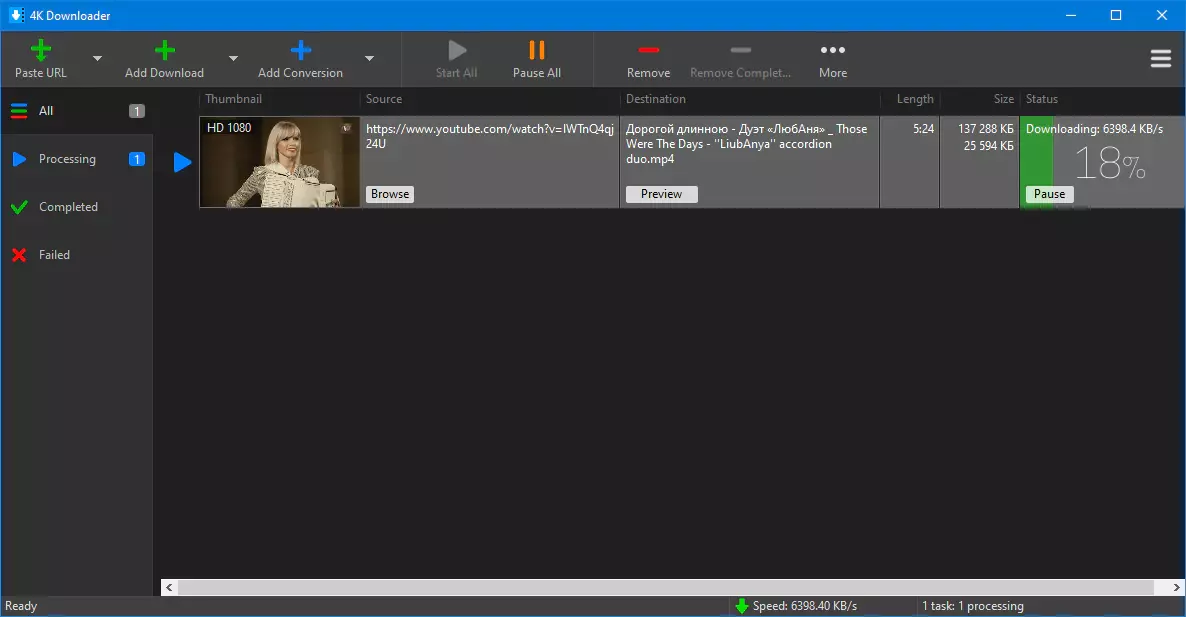The height and width of the screenshot is (617, 1186).
Task: Click the HD 1080 video thumbnail
Action: [279, 162]
